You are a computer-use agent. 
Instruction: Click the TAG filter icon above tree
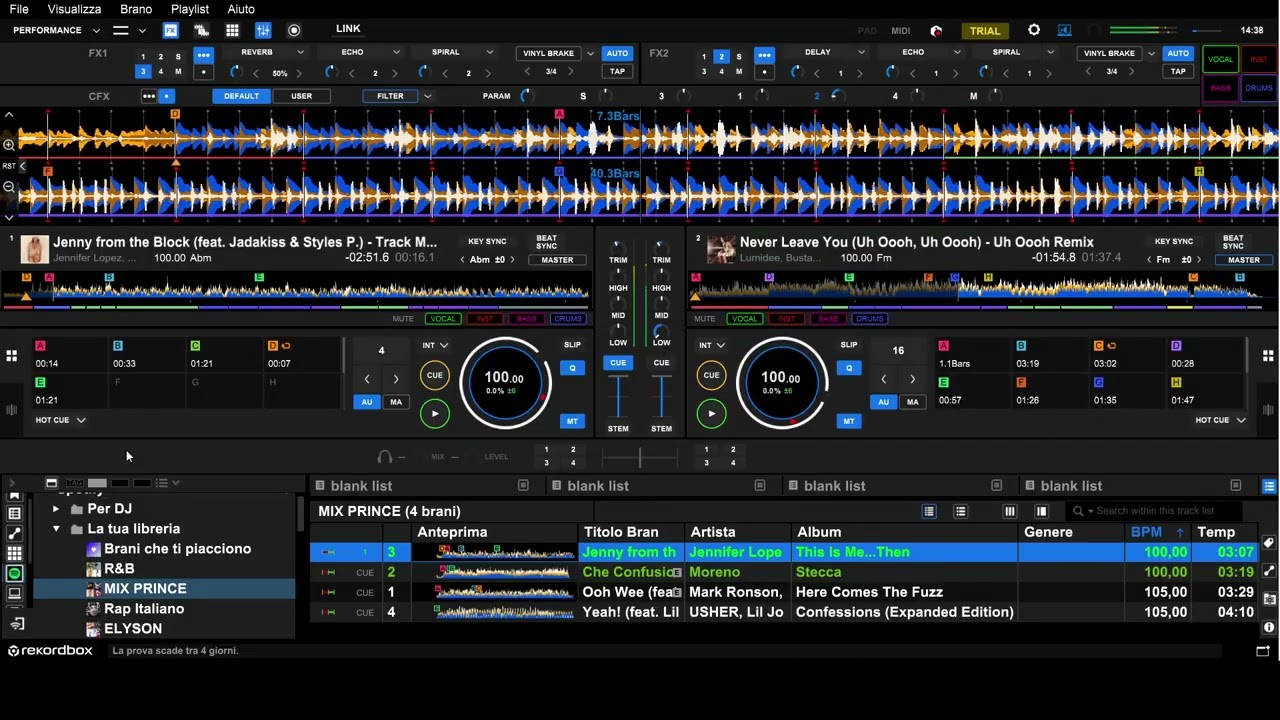pos(75,483)
